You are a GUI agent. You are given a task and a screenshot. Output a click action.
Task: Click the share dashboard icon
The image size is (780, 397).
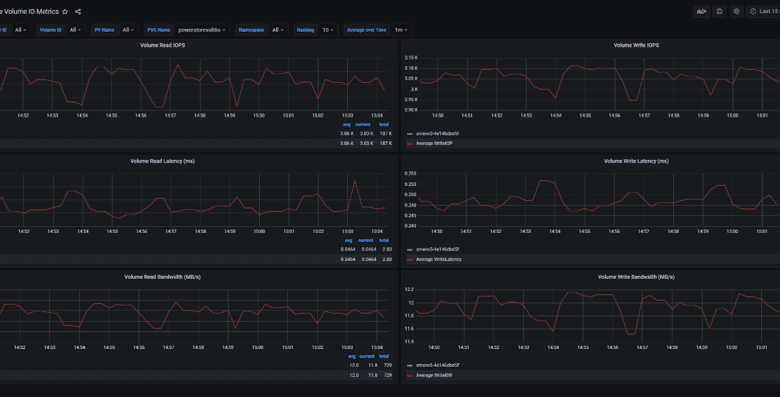[78, 11]
